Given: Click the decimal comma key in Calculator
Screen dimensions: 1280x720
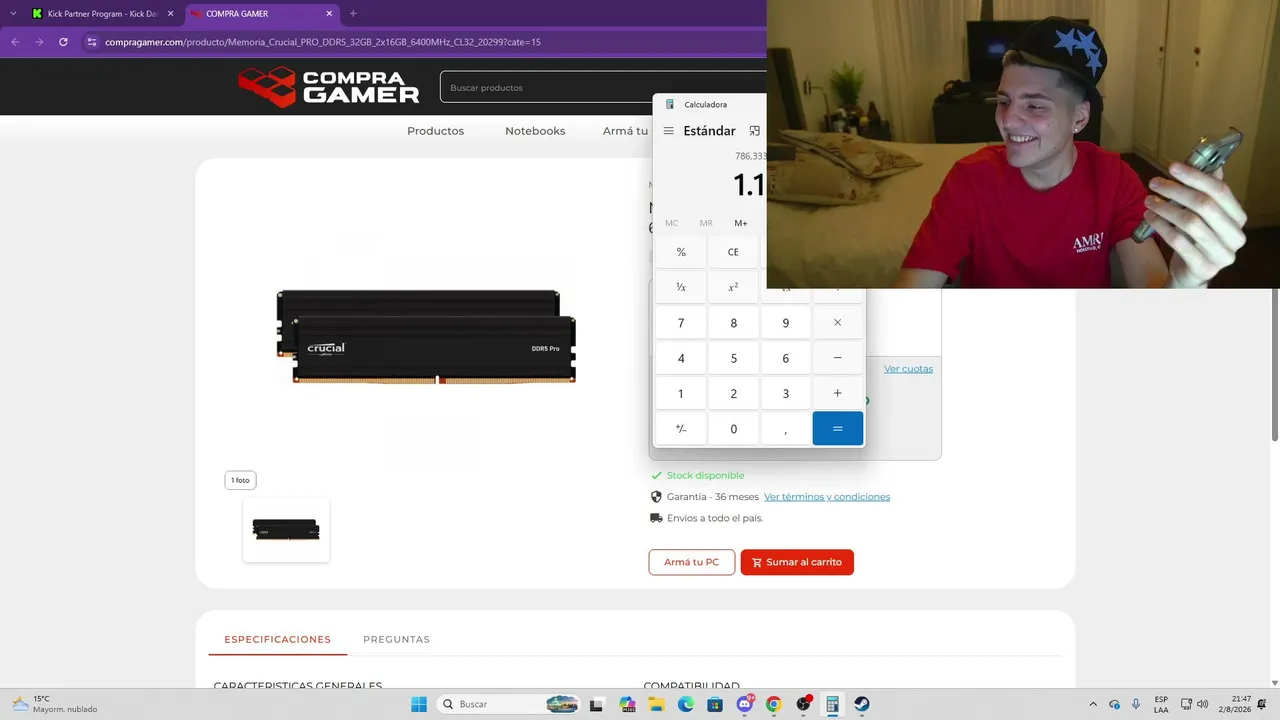Looking at the screenshot, I should pos(785,429).
